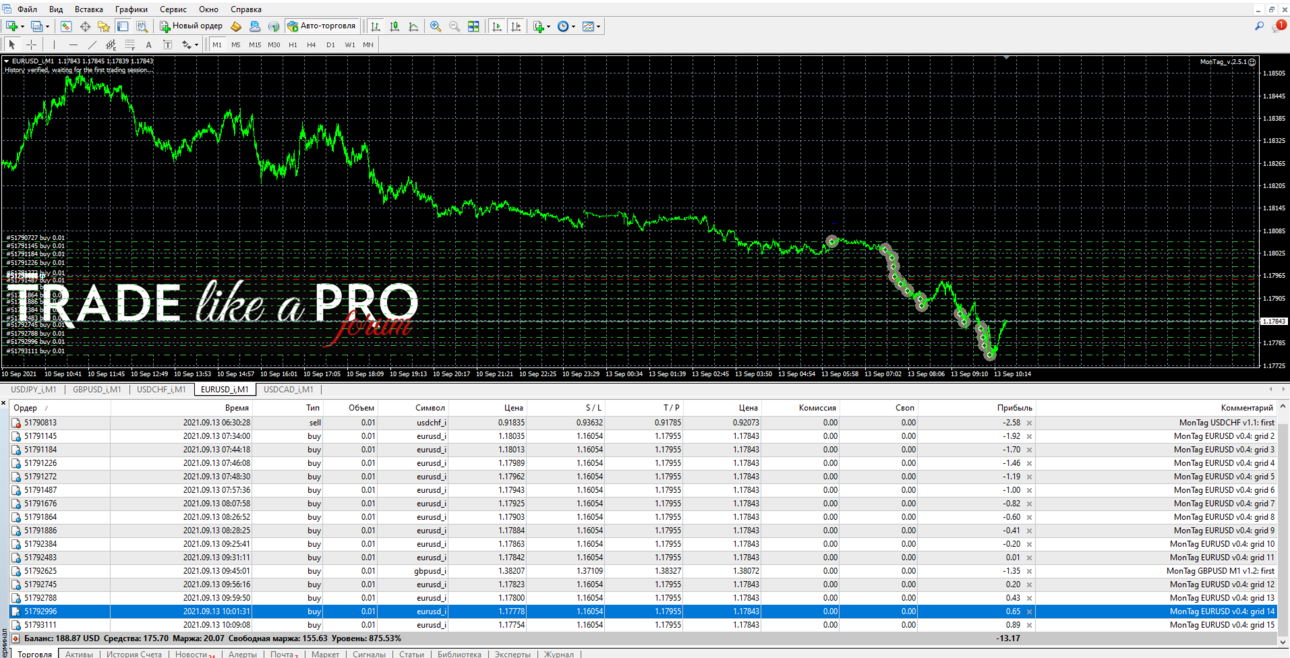Switch to the USDCAD_i,M1 chart tab

[288, 389]
